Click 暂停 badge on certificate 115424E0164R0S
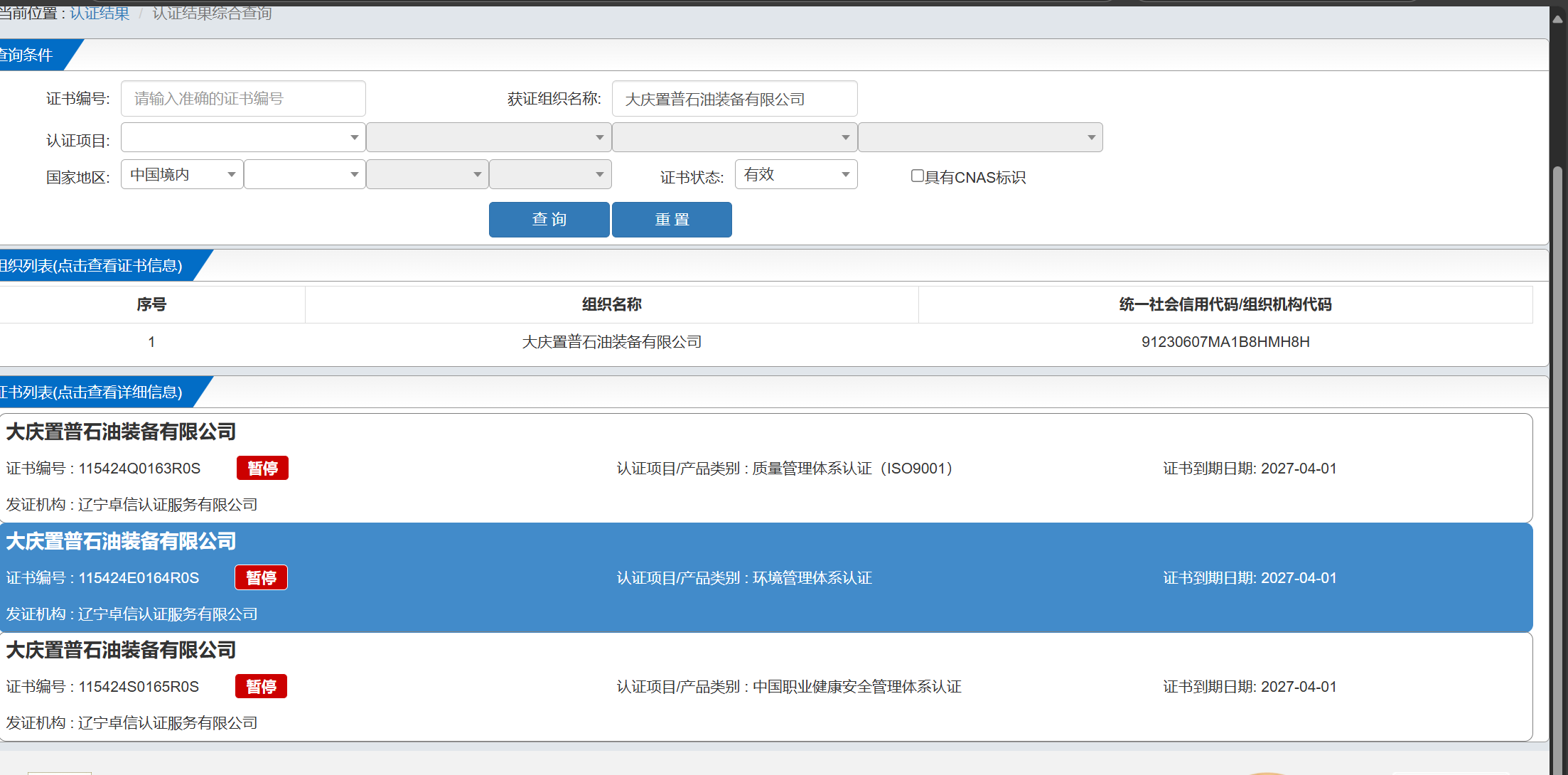The height and width of the screenshot is (775, 1568). coord(261,577)
